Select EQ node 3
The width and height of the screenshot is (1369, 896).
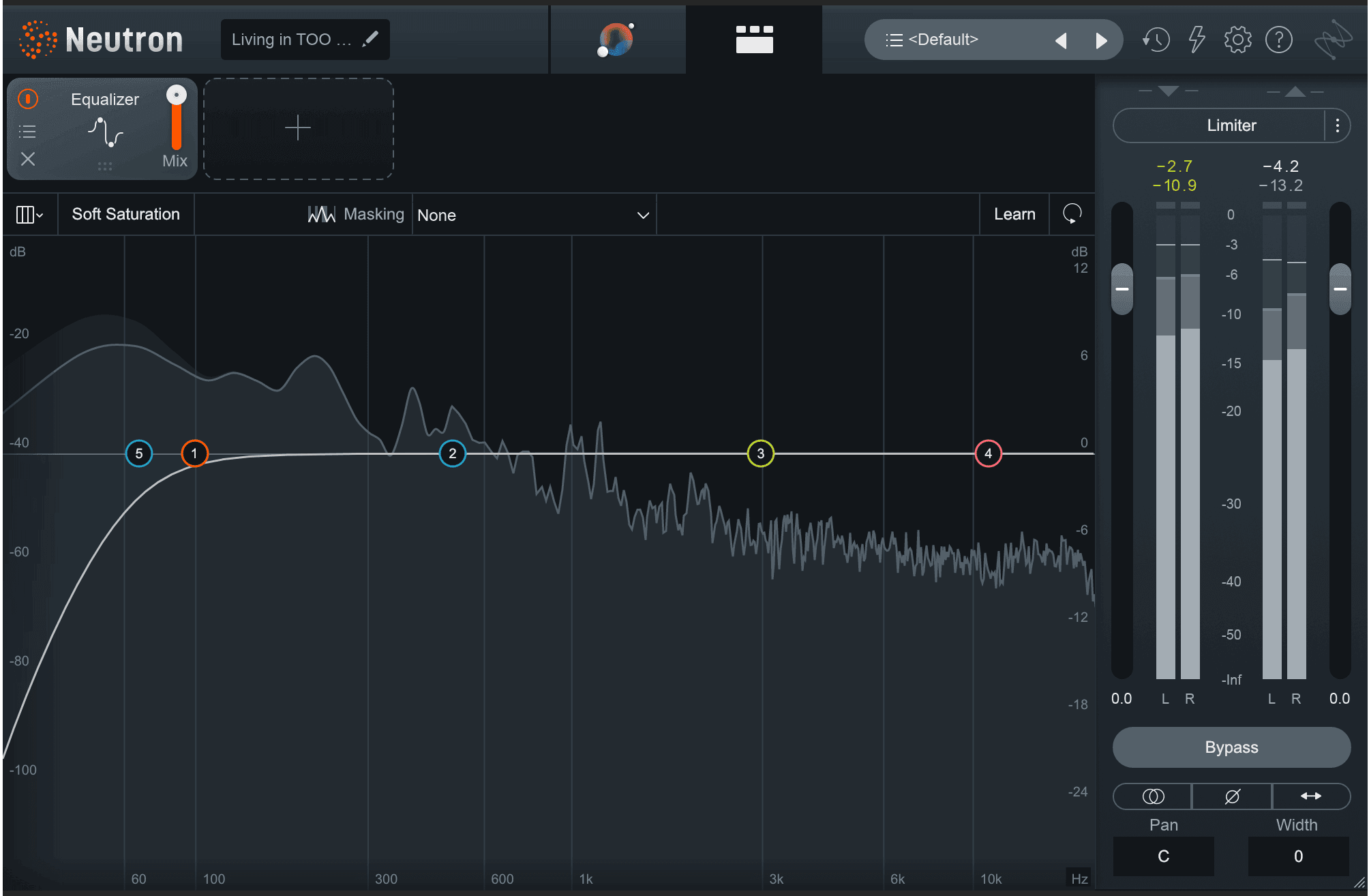tap(761, 453)
